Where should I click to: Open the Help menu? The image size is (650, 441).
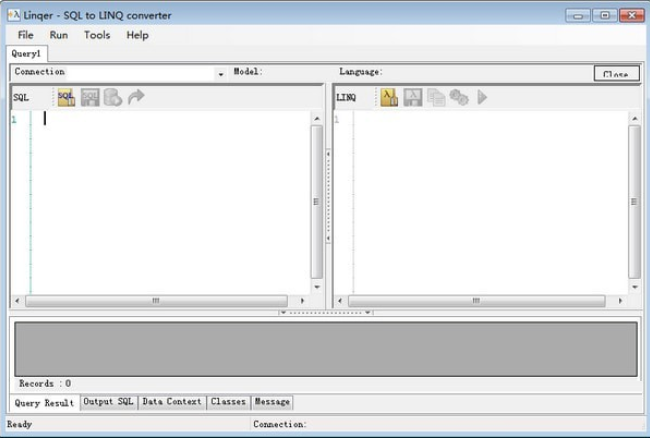coord(137,35)
